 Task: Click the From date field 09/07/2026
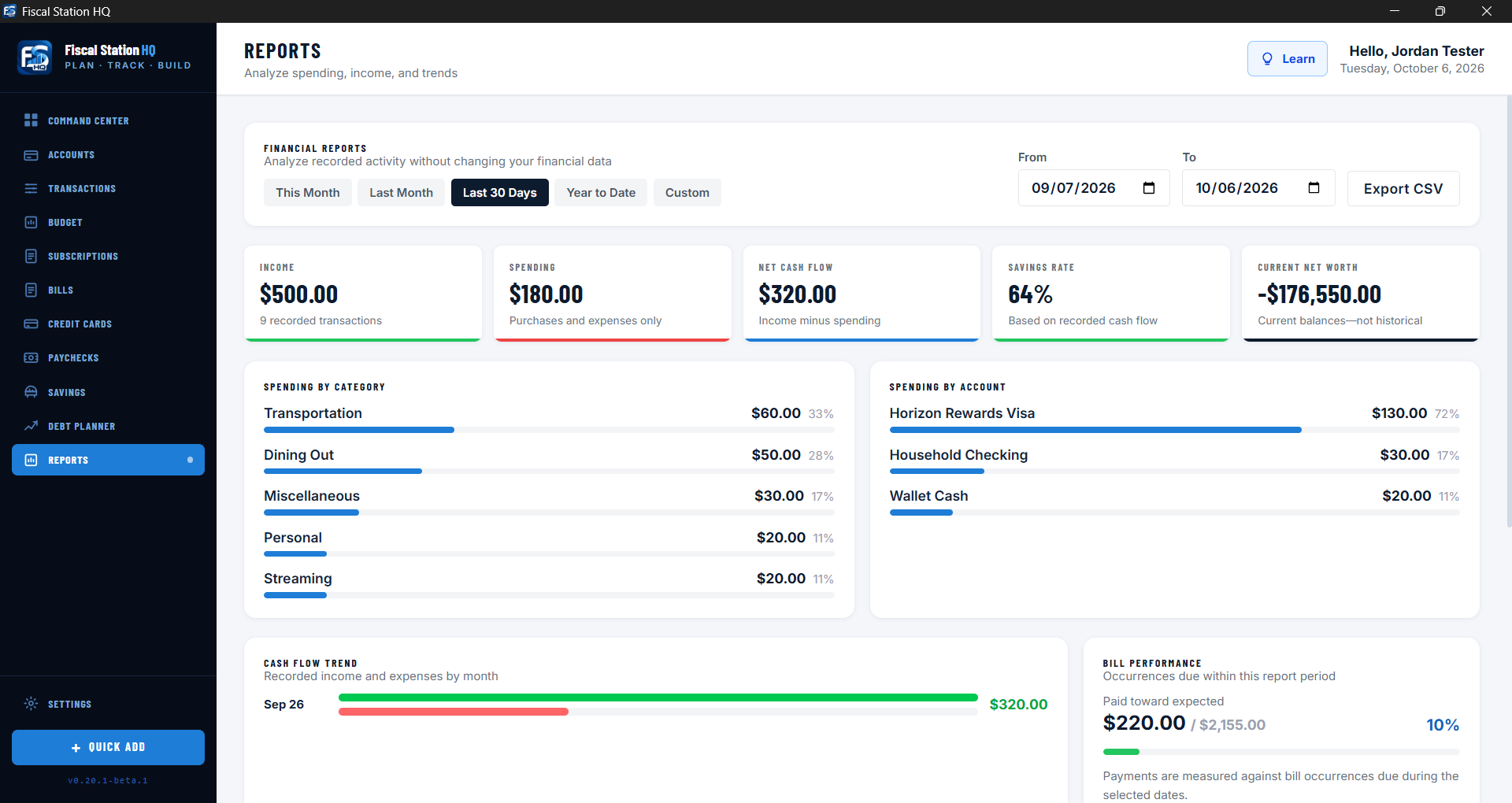1094,188
